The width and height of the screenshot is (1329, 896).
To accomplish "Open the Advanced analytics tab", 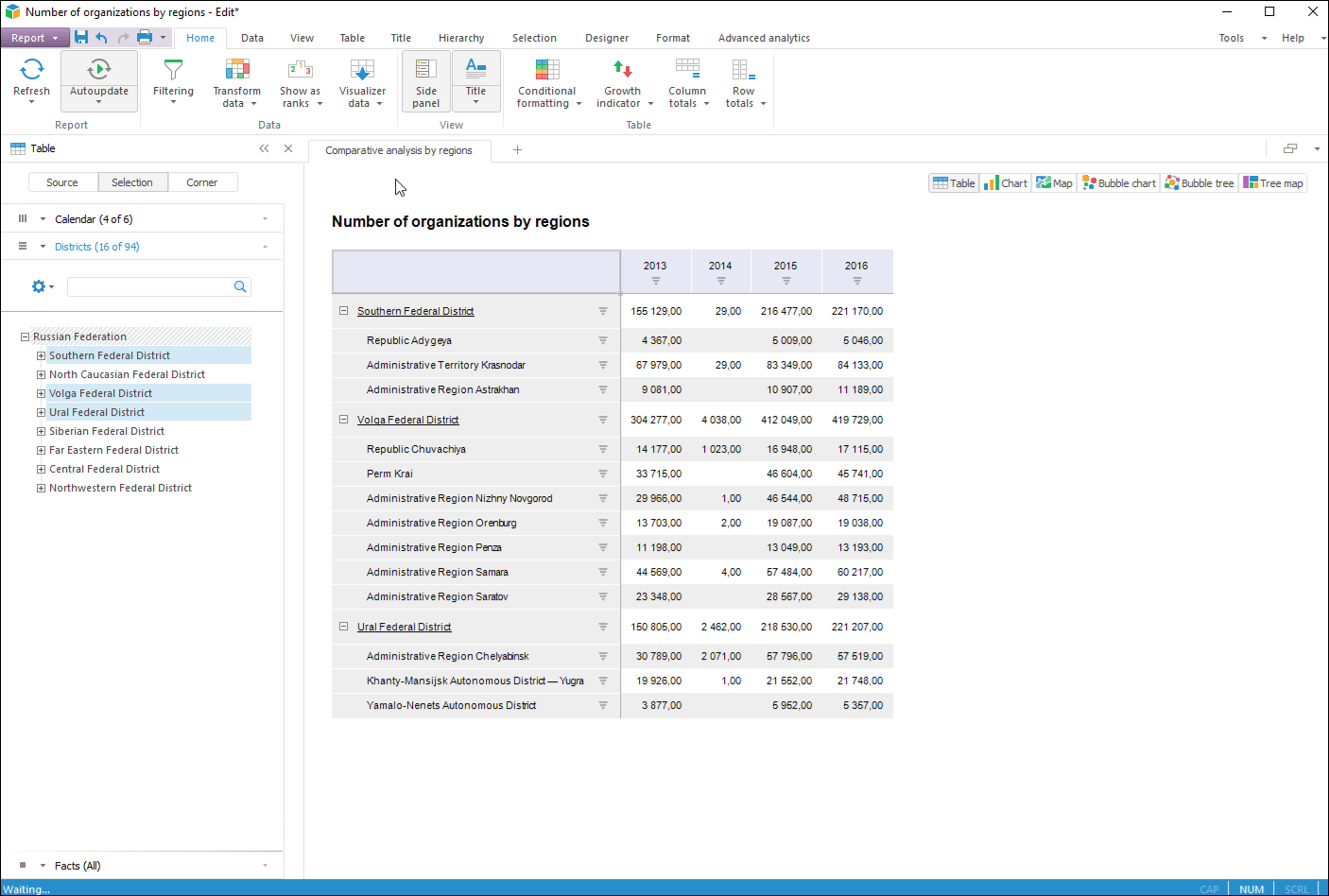I will 763,38.
